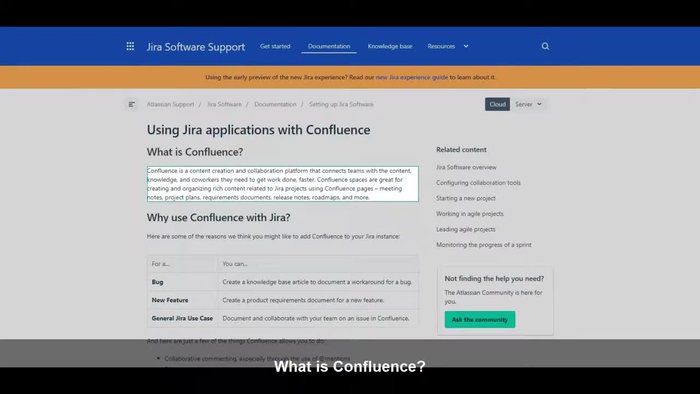Open Jira Software overview related link
This screenshot has height=394, width=700.
pyautogui.click(x=466, y=167)
